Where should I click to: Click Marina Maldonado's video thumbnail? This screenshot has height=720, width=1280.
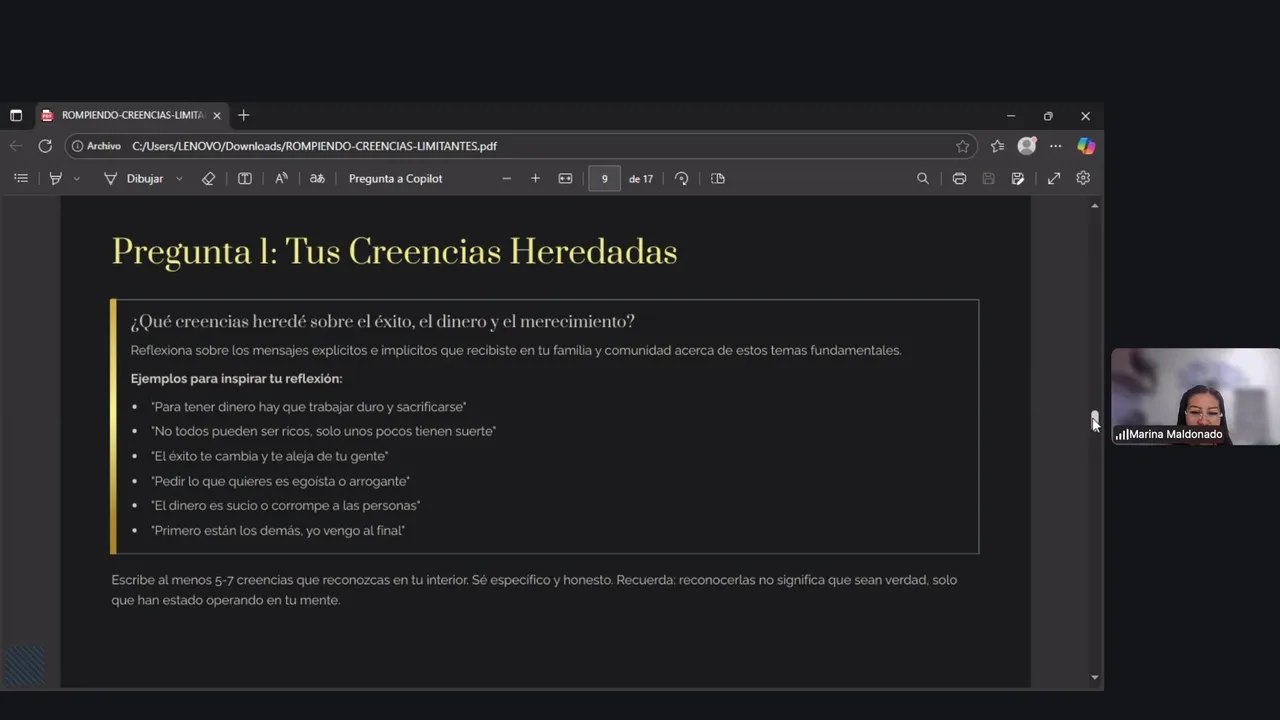pyautogui.click(x=1195, y=396)
